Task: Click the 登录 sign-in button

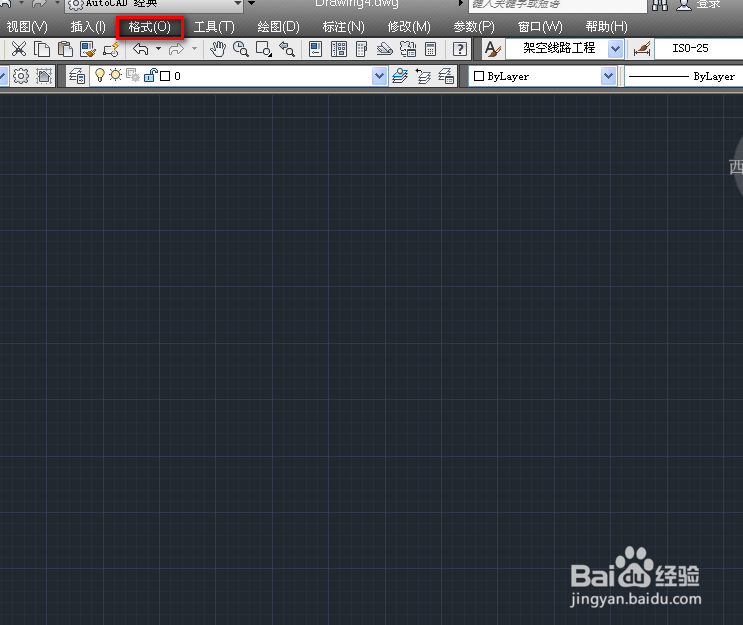Action: pyautogui.click(x=708, y=4)
